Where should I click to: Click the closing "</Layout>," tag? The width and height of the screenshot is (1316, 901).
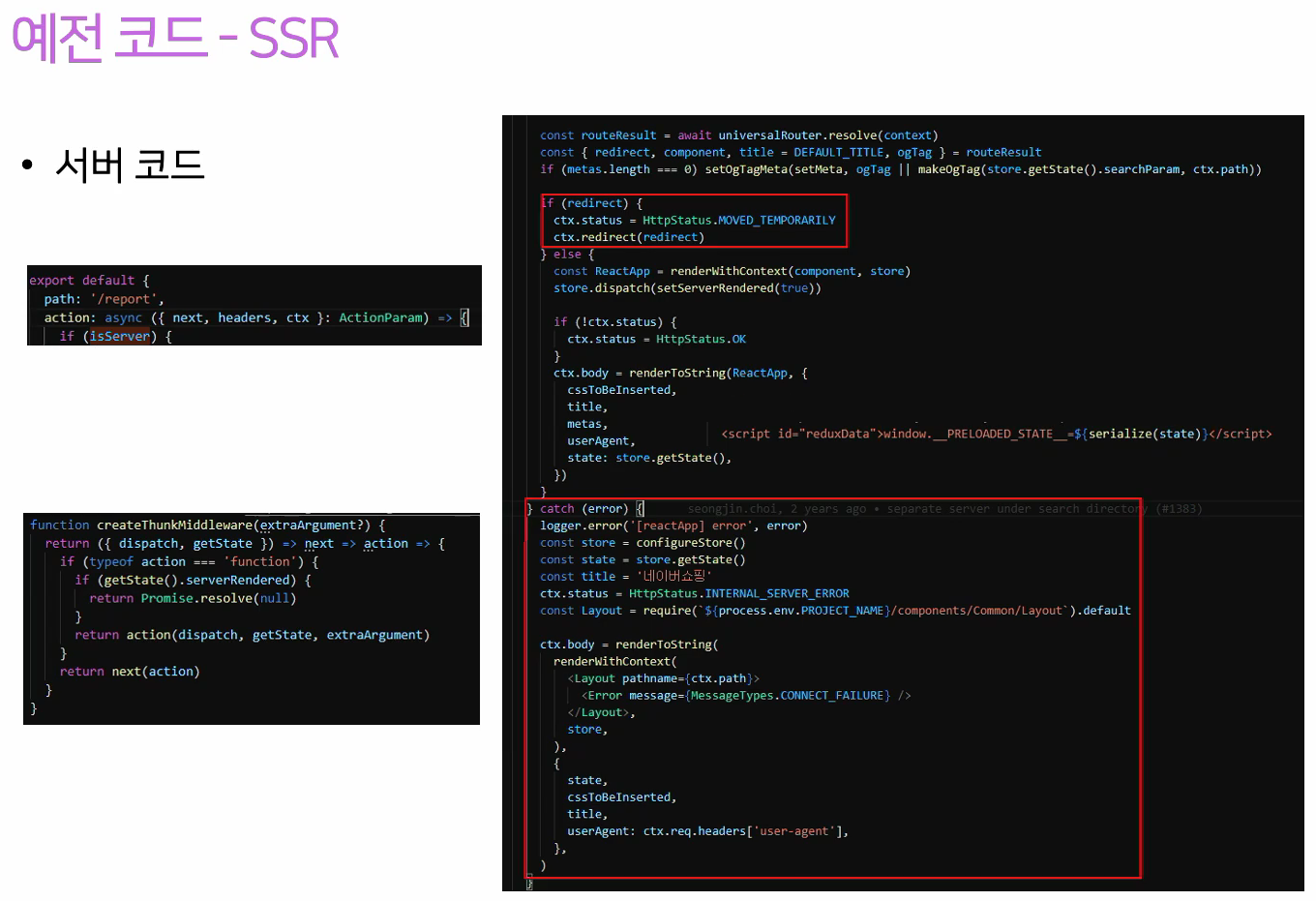(x=601, y=712)
